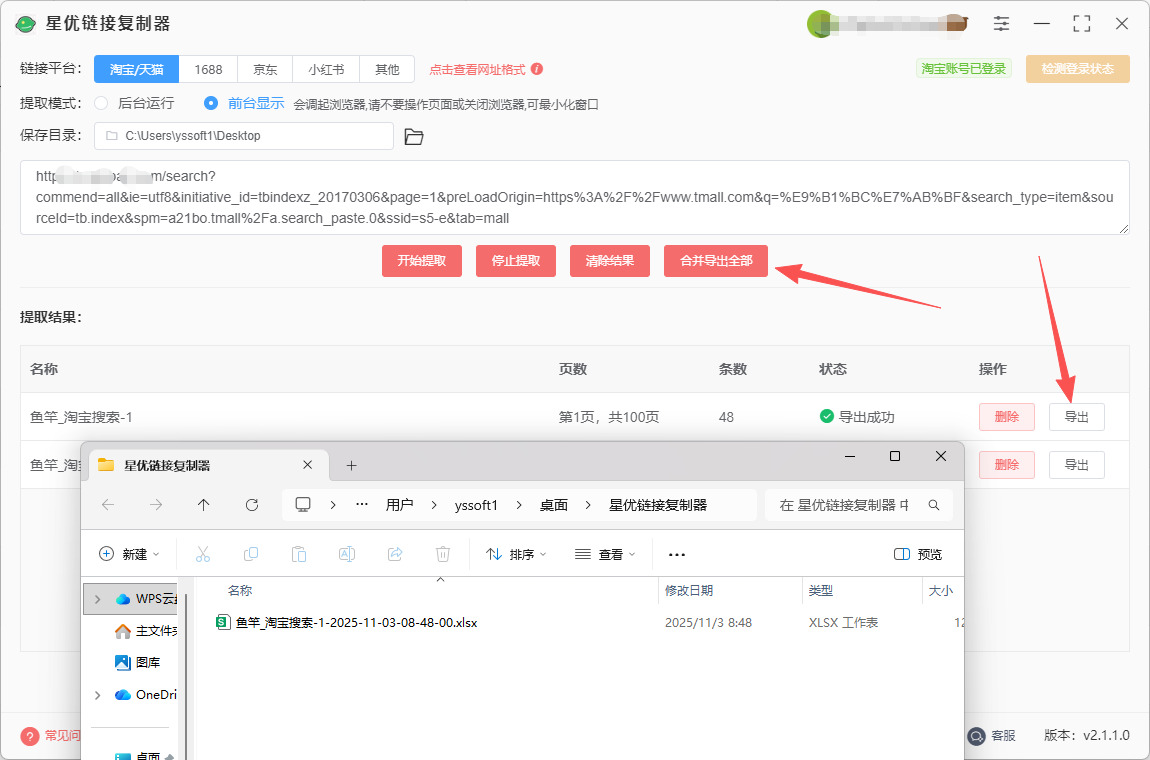The height and width of the screenshot is (760, 1150).
Task: Delete the 鱼竿_淘宝搜索-1 result row
Action: click(1006, 417)
